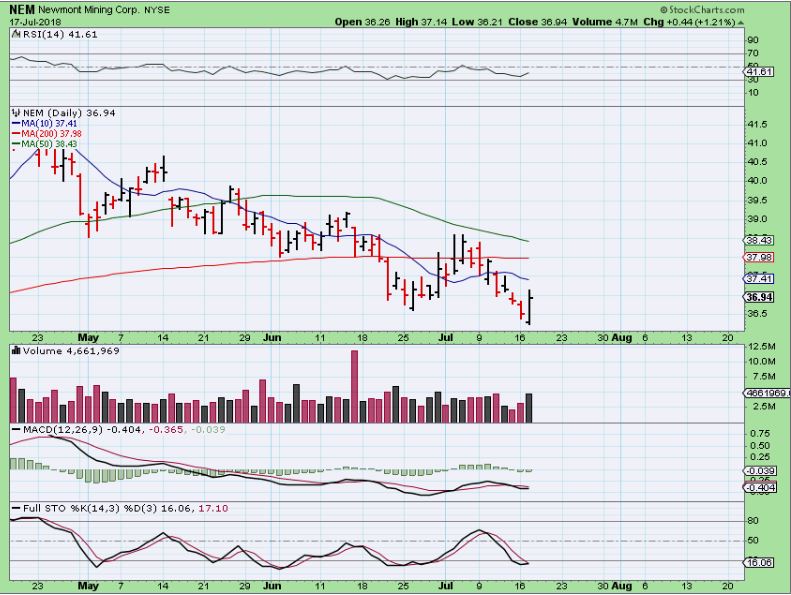Click the 17-Jul-2018 date label
The width and height of the screenshot is (791, 595).
(x=35, y=22)
